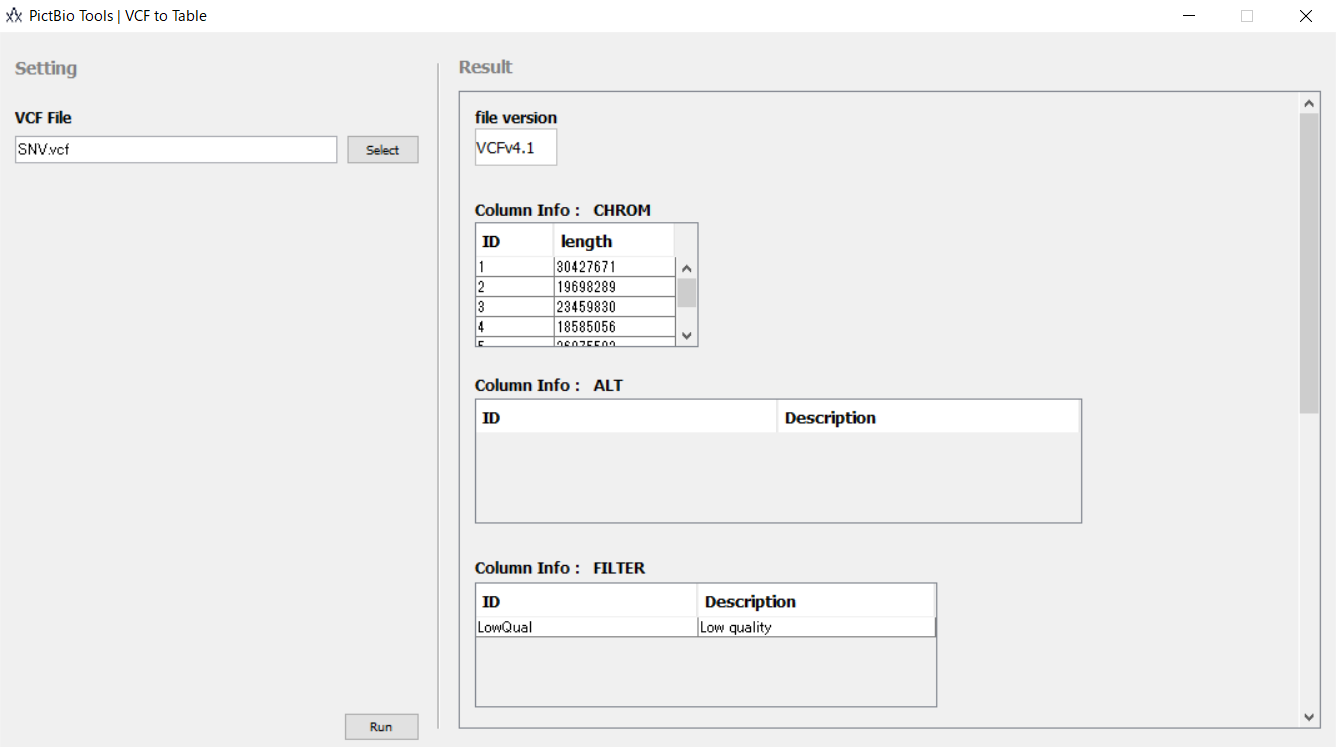1336x747 pixels.
Task: Select the LowQual cell in FILTER table
Action: click(x=586, y=627)
